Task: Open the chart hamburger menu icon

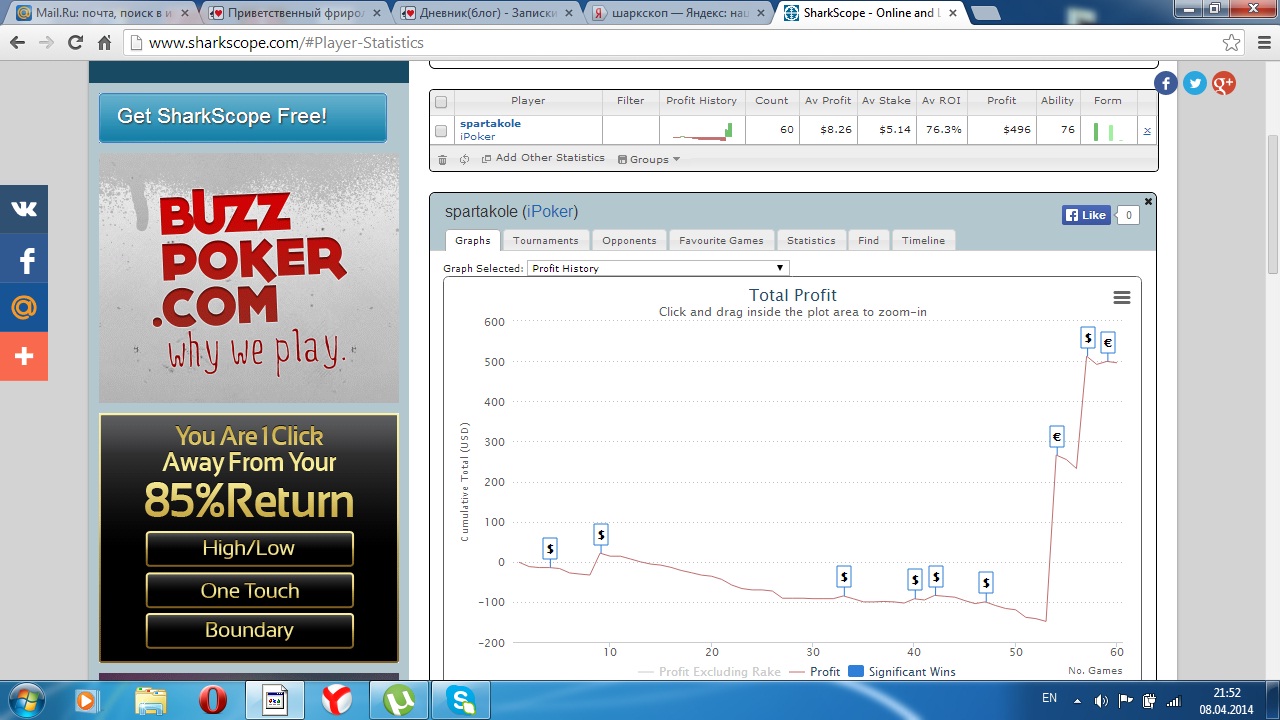Action: click(x=1121, y=298)
